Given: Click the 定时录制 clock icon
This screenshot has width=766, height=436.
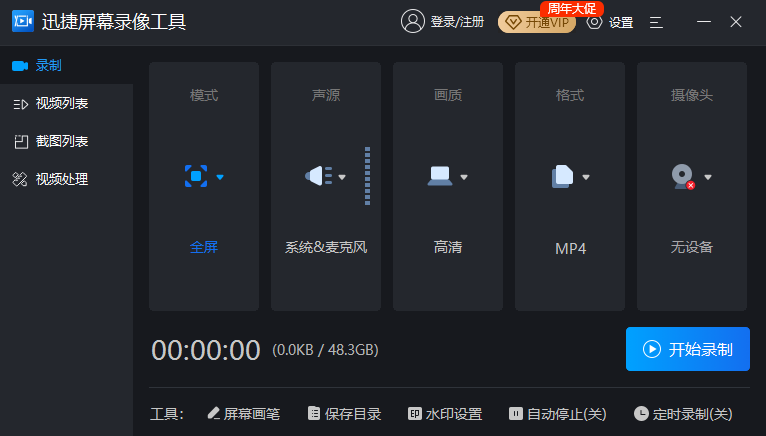Looking at the screenshot, I should (641, 414).
